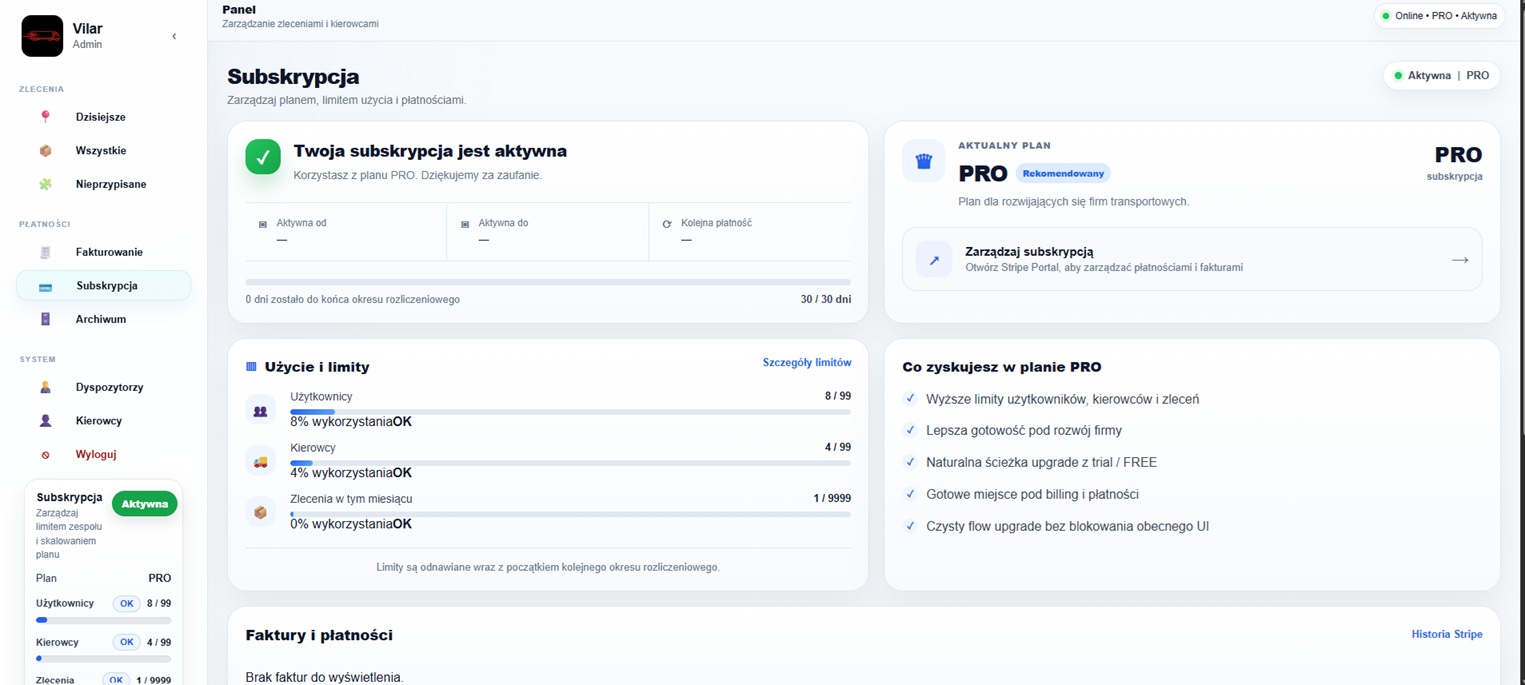Click the Faktury i płatności heading
The image size is (1525, 685).
coord(319,635)
